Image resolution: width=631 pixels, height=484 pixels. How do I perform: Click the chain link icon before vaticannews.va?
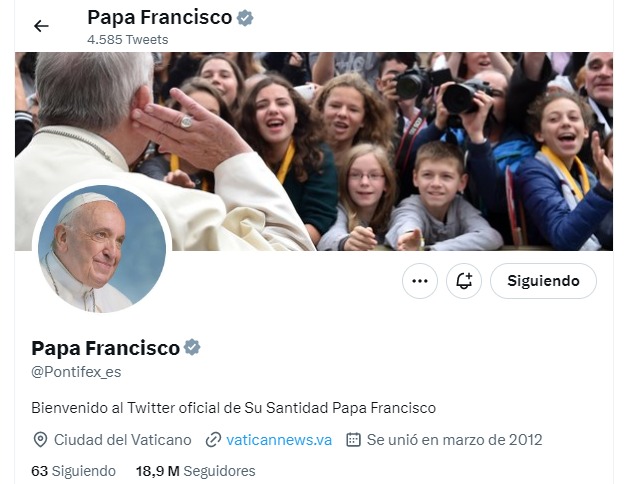point(213,440)
